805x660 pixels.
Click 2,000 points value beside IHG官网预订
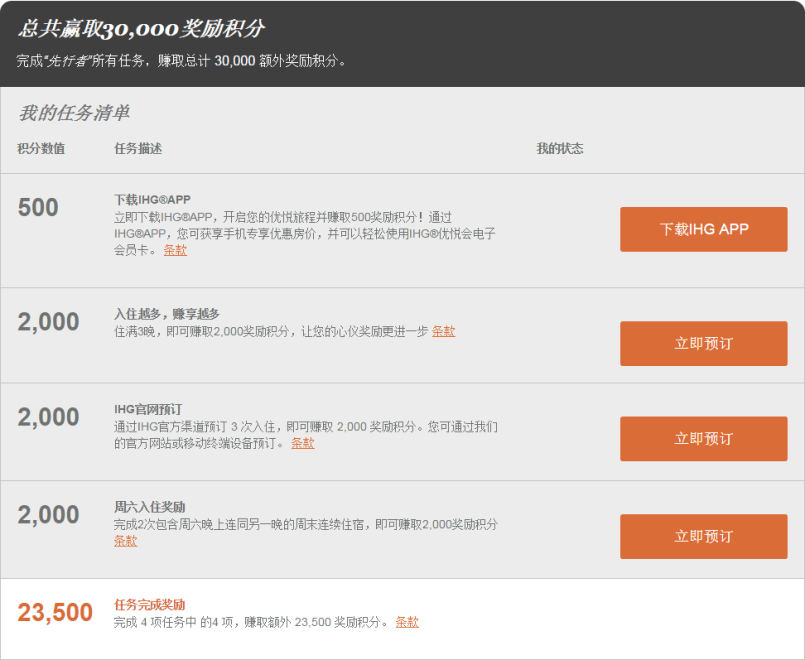(x=48, y=417)
